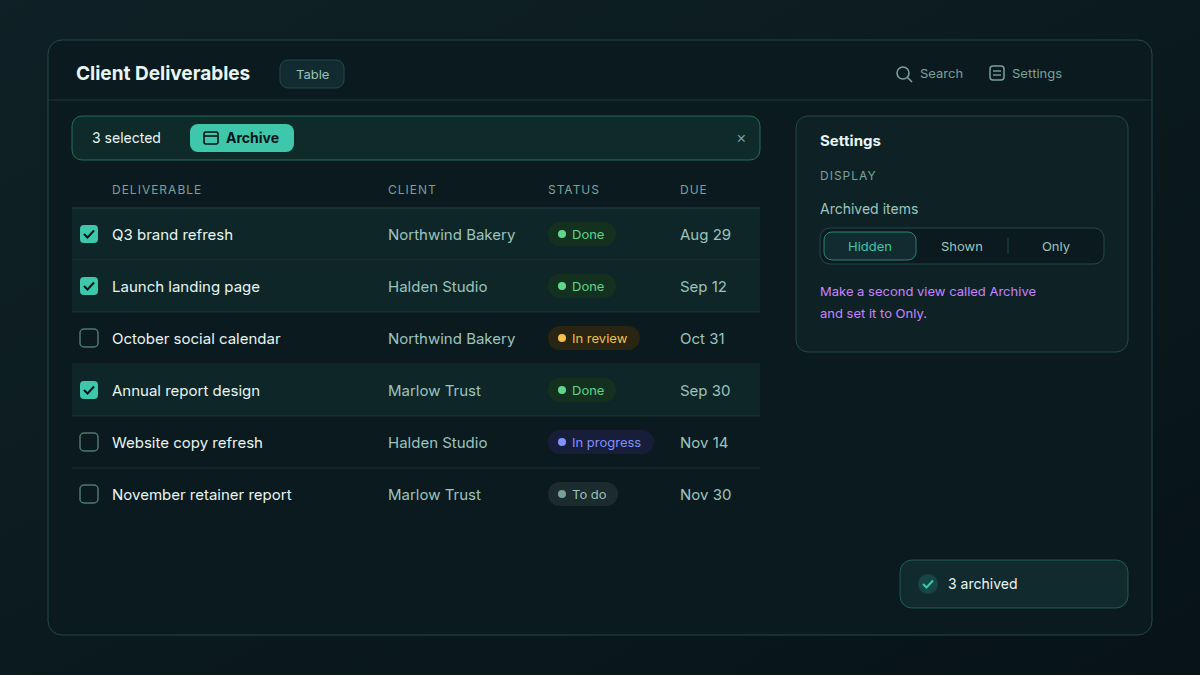Screen dimensions: 1200x675
Task: Click the Done status badge for Launch landing page
Action: [x=582, y=286]
